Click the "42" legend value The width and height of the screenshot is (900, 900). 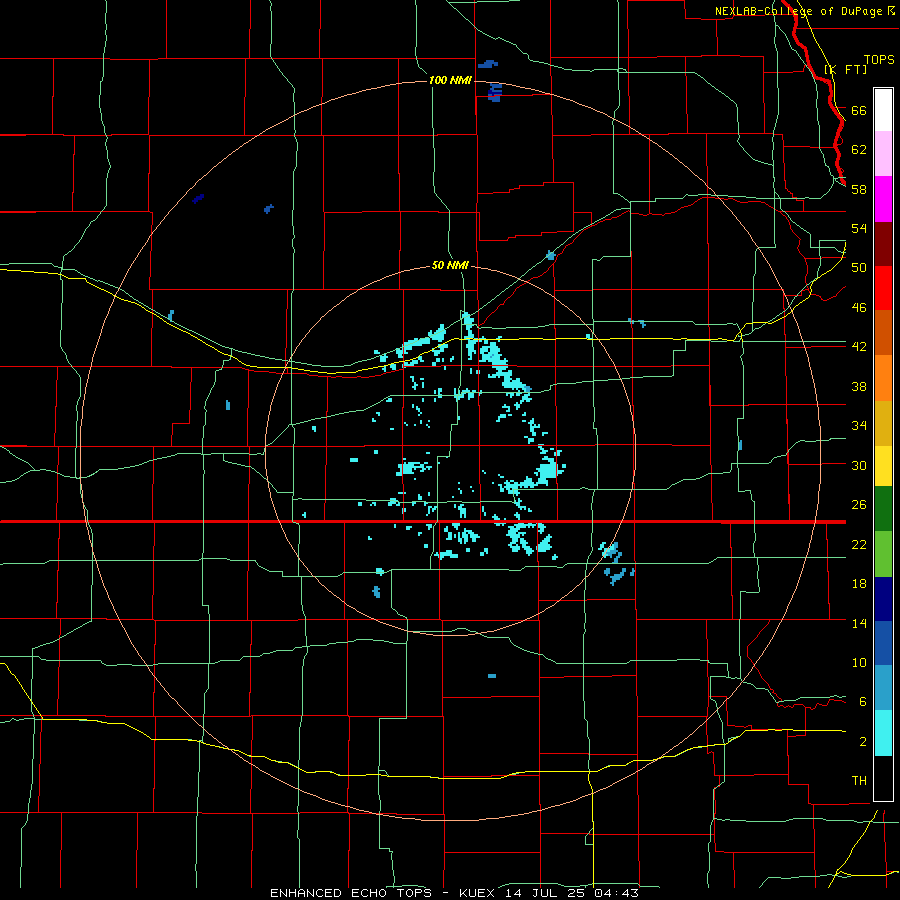[x=859, y=347]
